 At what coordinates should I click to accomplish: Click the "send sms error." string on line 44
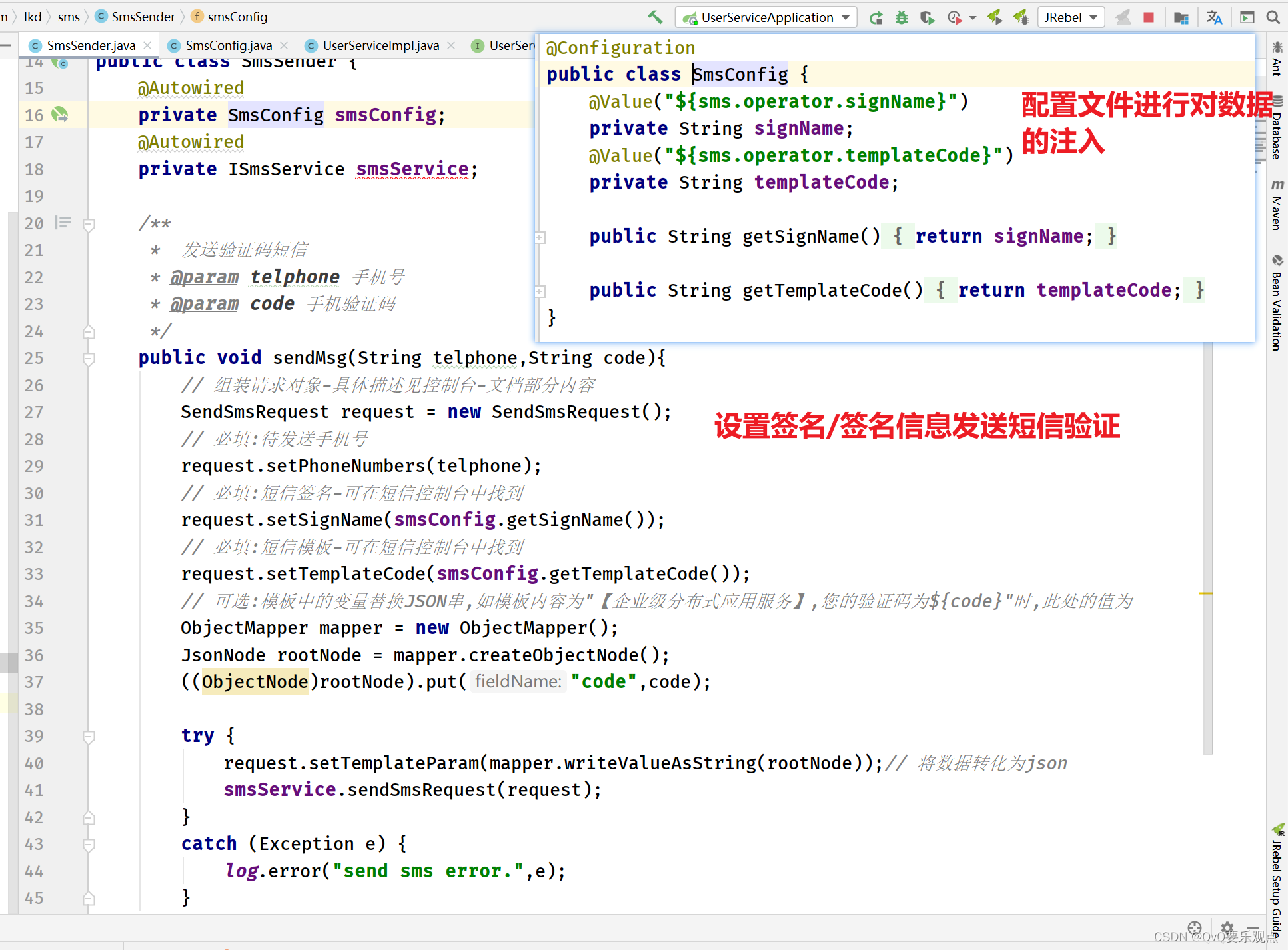pyautogui.click(x=428, y=871)
